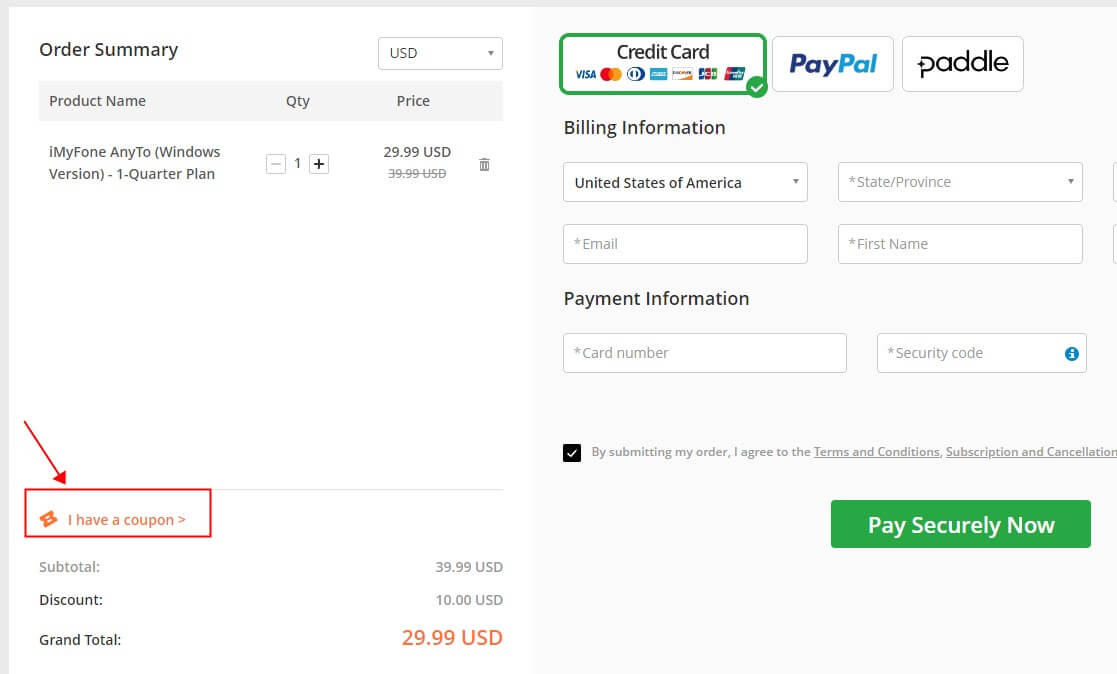
Task: Click the Pay Securely Now button
Action: tap(960, 524)
